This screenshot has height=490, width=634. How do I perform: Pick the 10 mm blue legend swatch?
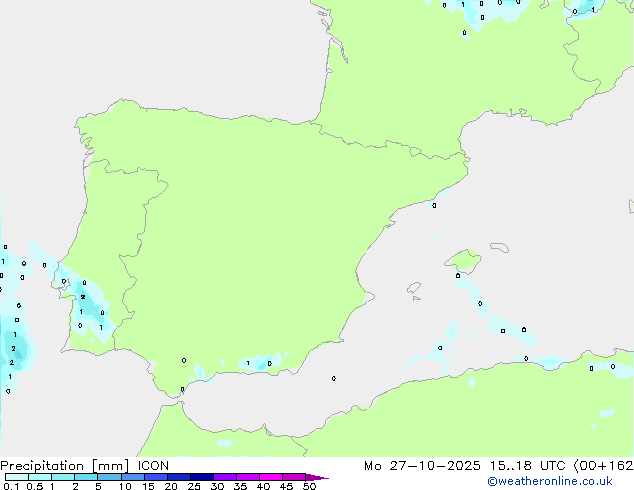click(x=134, y=477)
